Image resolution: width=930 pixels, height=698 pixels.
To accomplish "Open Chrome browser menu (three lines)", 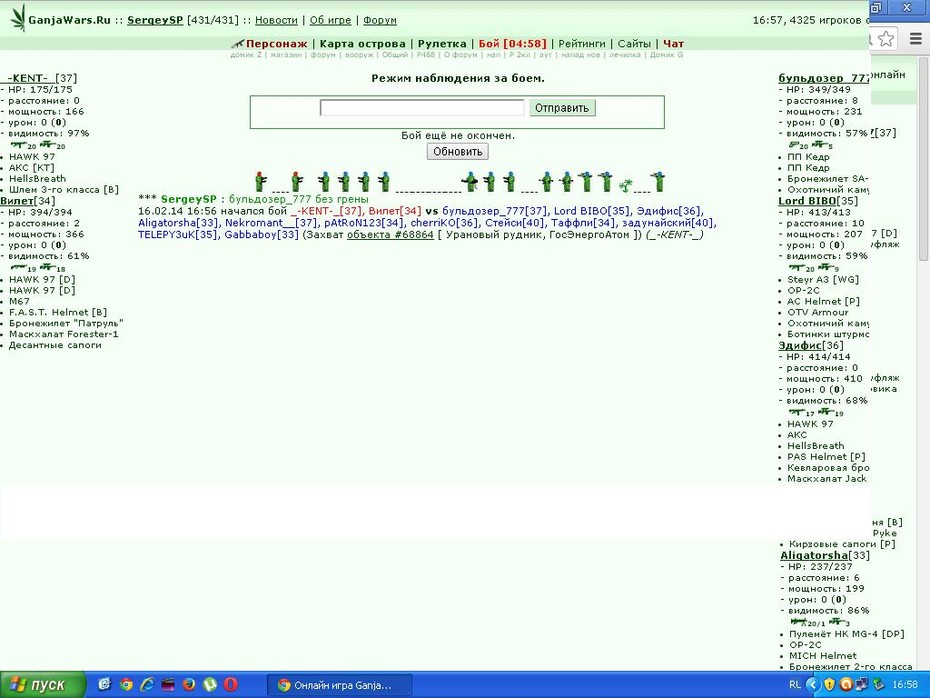I will (x=916, y=39).
